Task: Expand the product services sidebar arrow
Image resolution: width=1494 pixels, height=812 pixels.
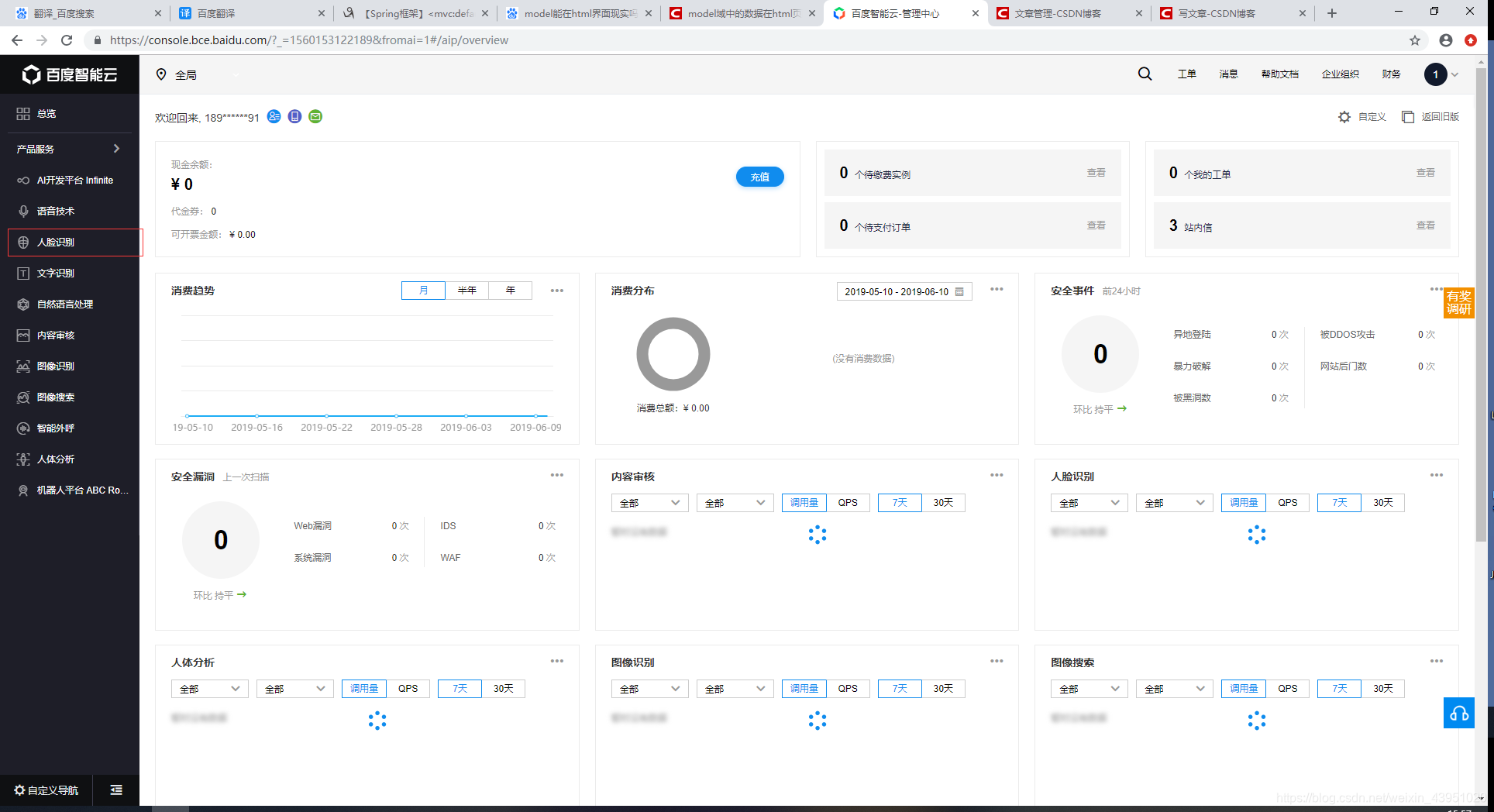Action: tap(117, 148)
